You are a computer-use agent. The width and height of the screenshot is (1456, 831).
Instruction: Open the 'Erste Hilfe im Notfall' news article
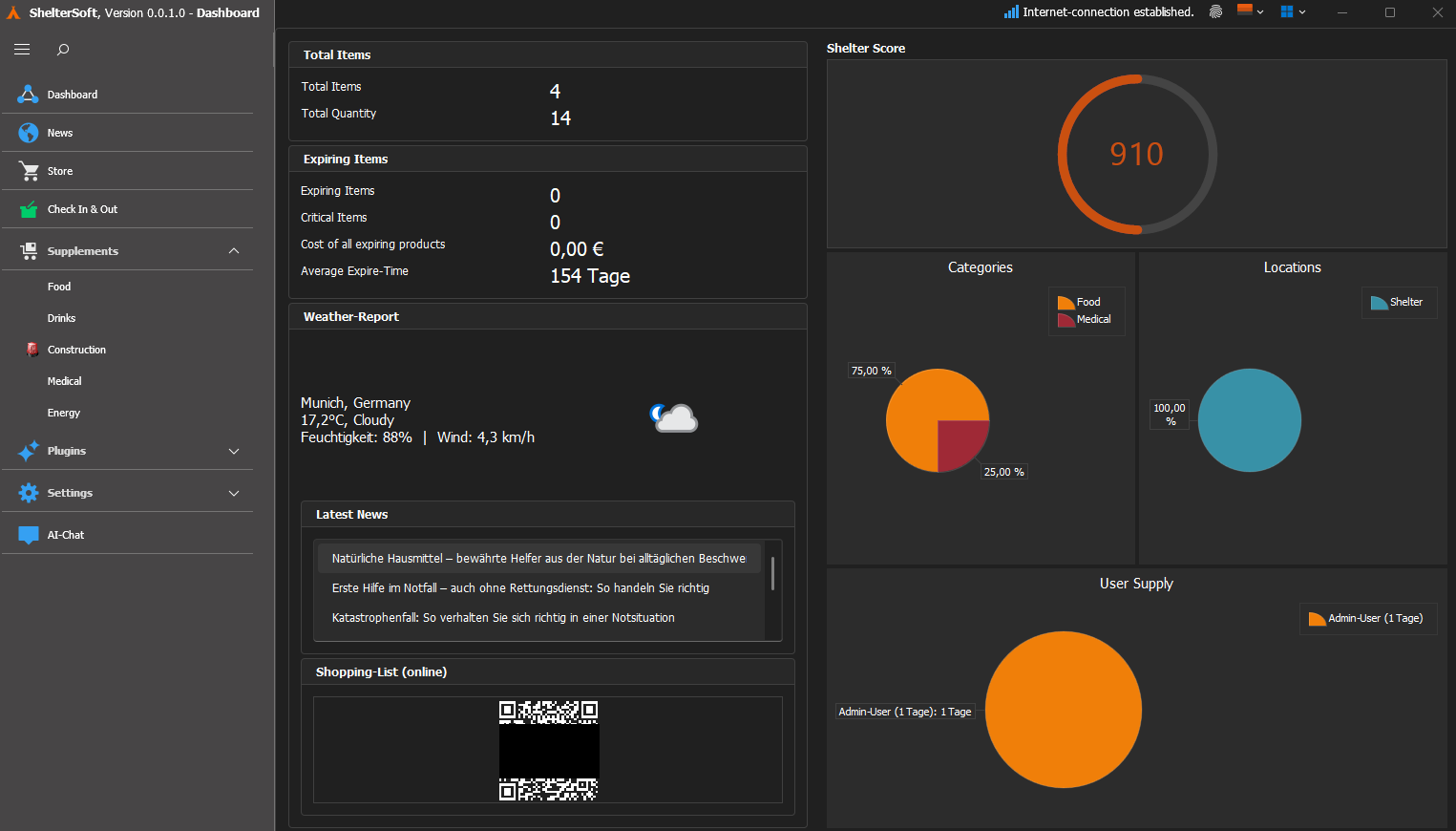[x=520, y=588]
